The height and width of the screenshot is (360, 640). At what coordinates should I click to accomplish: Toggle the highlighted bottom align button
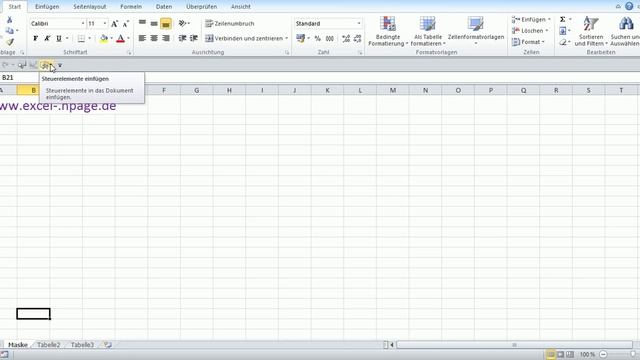click(166, 24)
